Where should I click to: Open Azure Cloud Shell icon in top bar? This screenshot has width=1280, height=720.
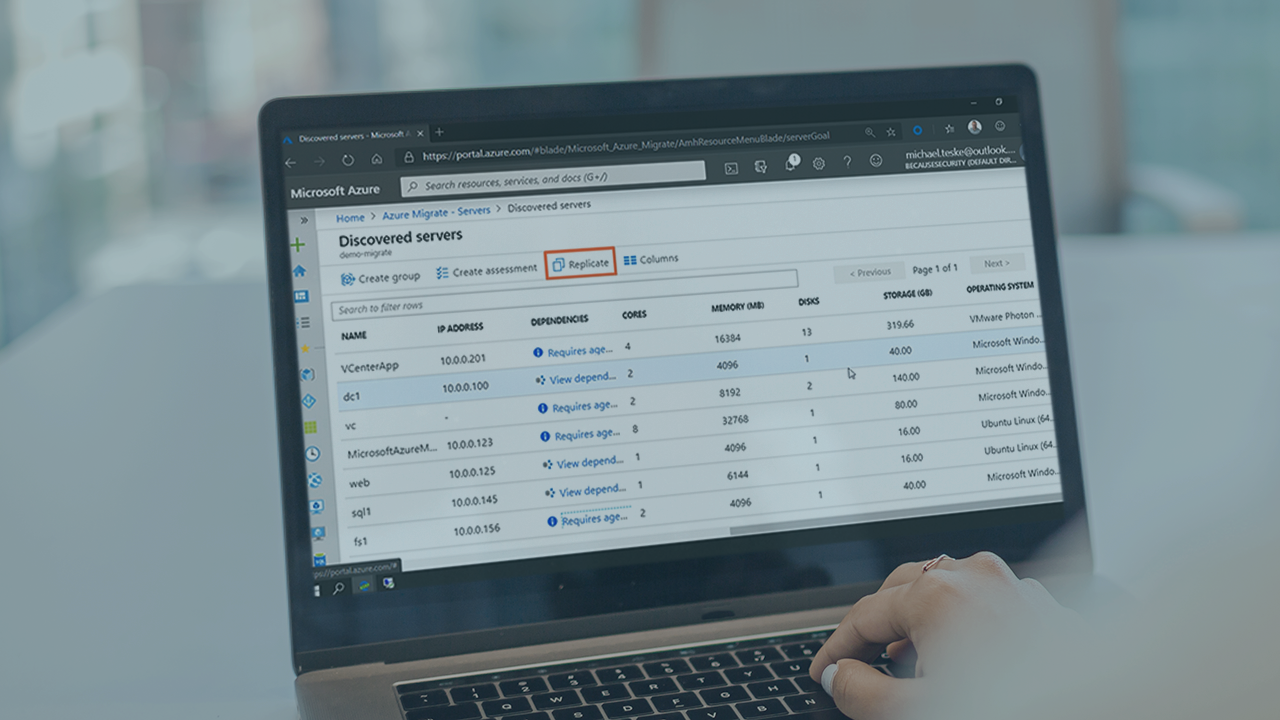coord(731,168)
